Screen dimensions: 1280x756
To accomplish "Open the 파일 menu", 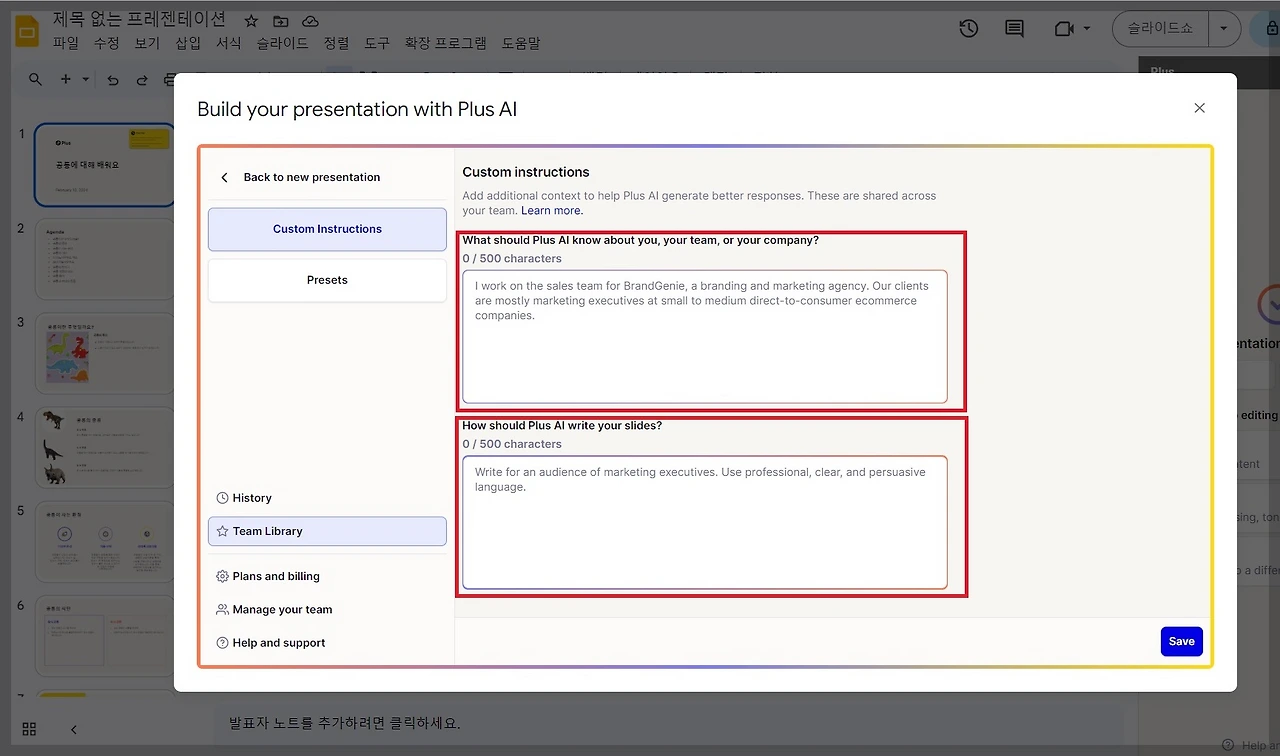I will pyautogui.click(x=66, y=43).
